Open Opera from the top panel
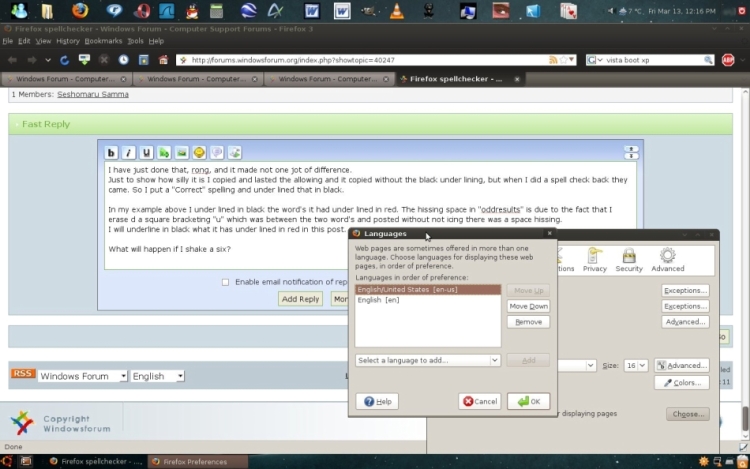 (x=142, y=11)
